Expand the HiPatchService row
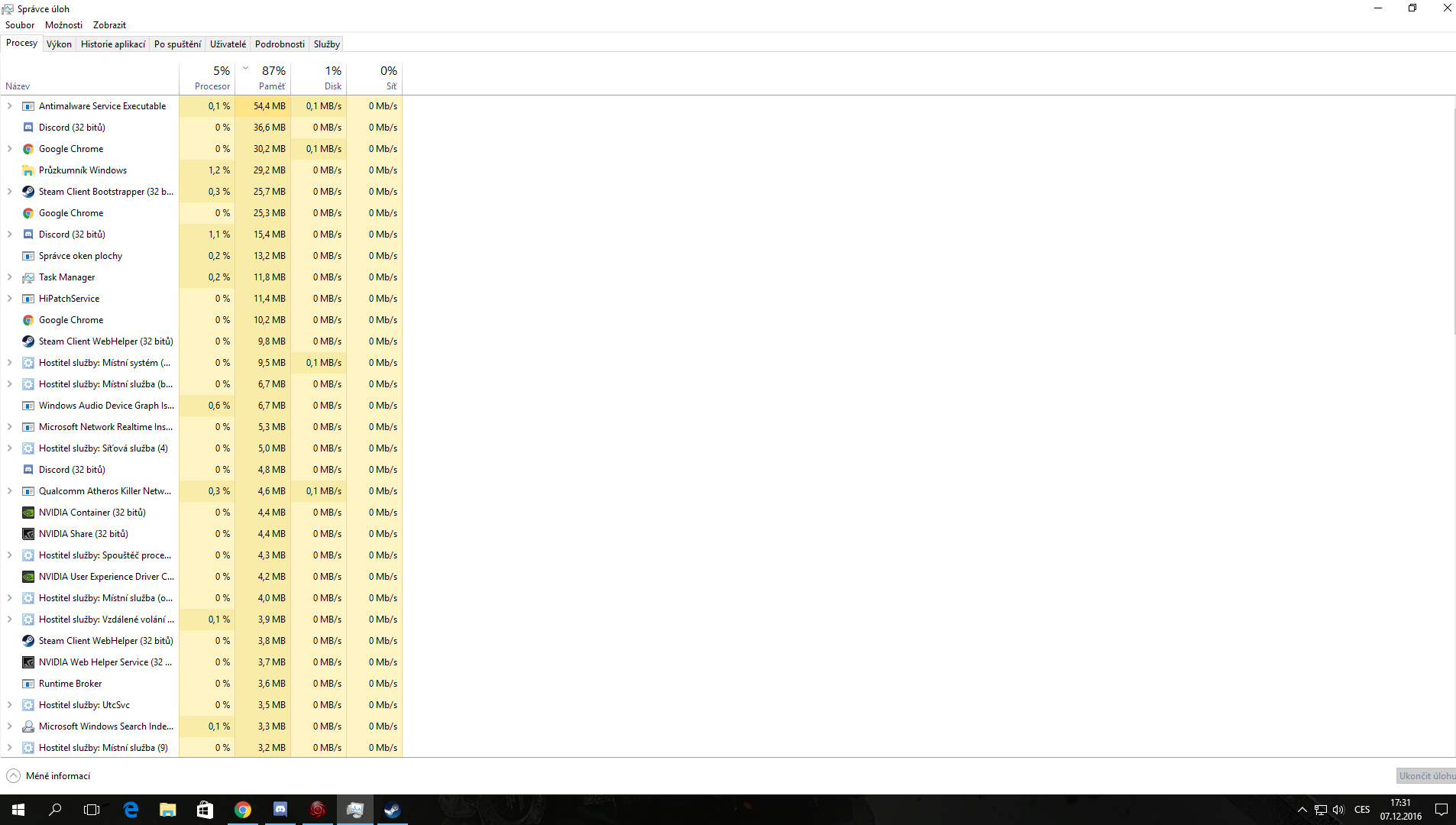 point(10,299)
